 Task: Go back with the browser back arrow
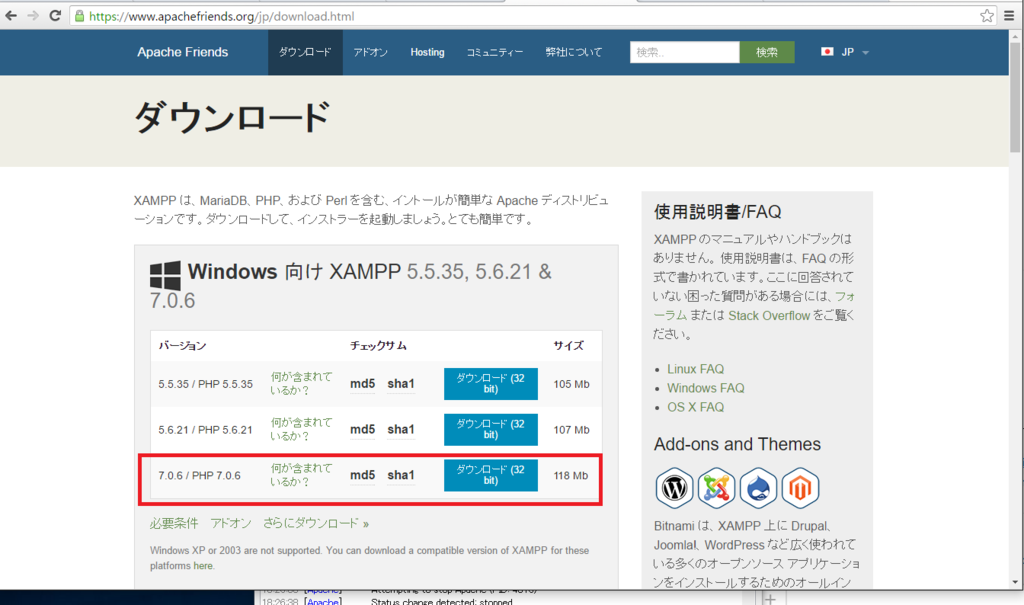tap(11, 16)
